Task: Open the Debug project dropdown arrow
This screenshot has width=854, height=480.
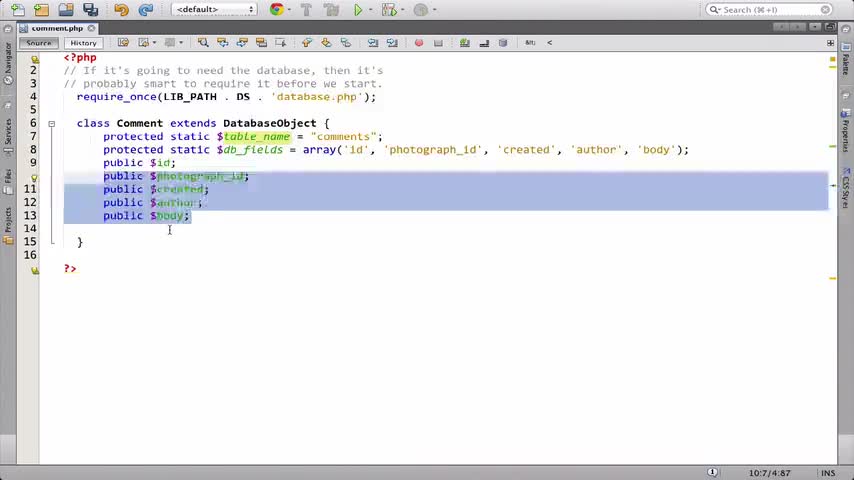Action: pos(402,10)
